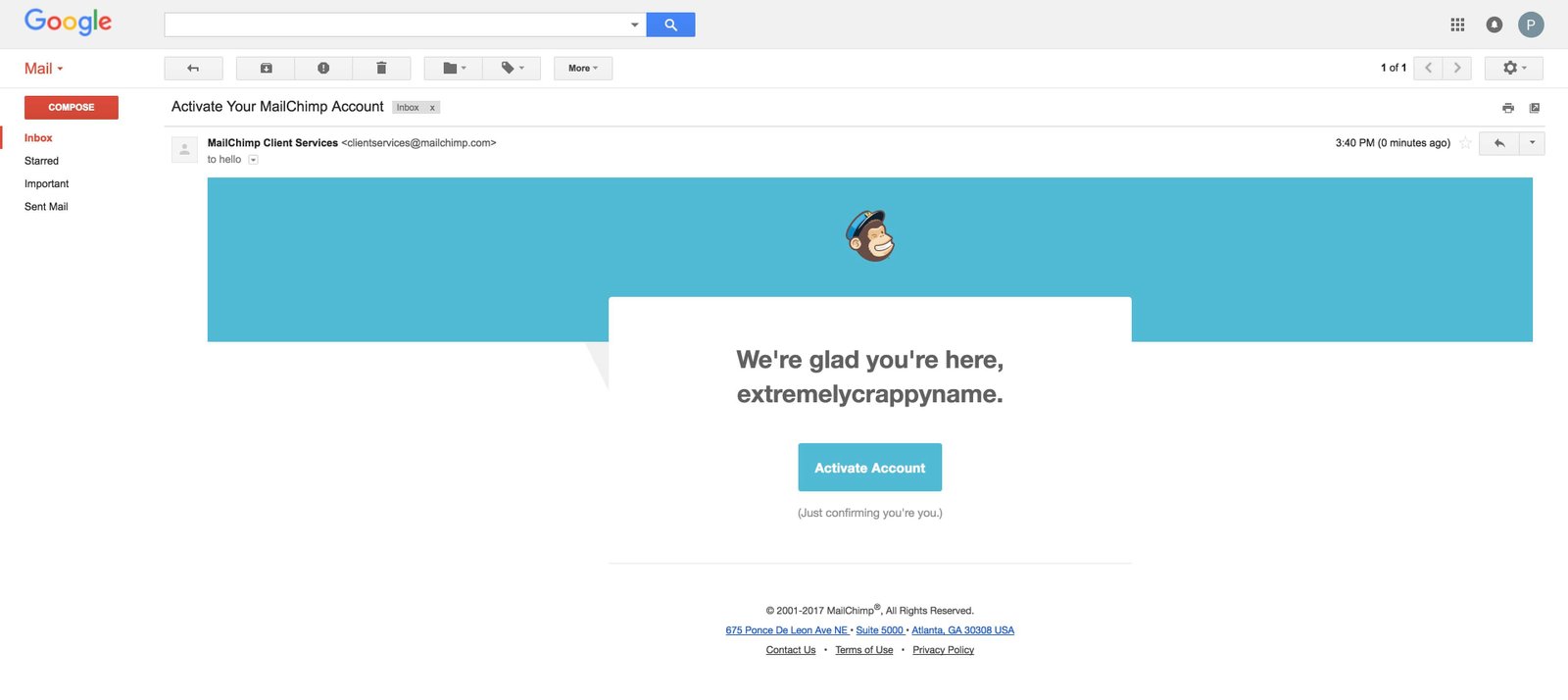1568x700 pixels.
Task: Go to the older conversation arrow
Action: click(1457, 68)
